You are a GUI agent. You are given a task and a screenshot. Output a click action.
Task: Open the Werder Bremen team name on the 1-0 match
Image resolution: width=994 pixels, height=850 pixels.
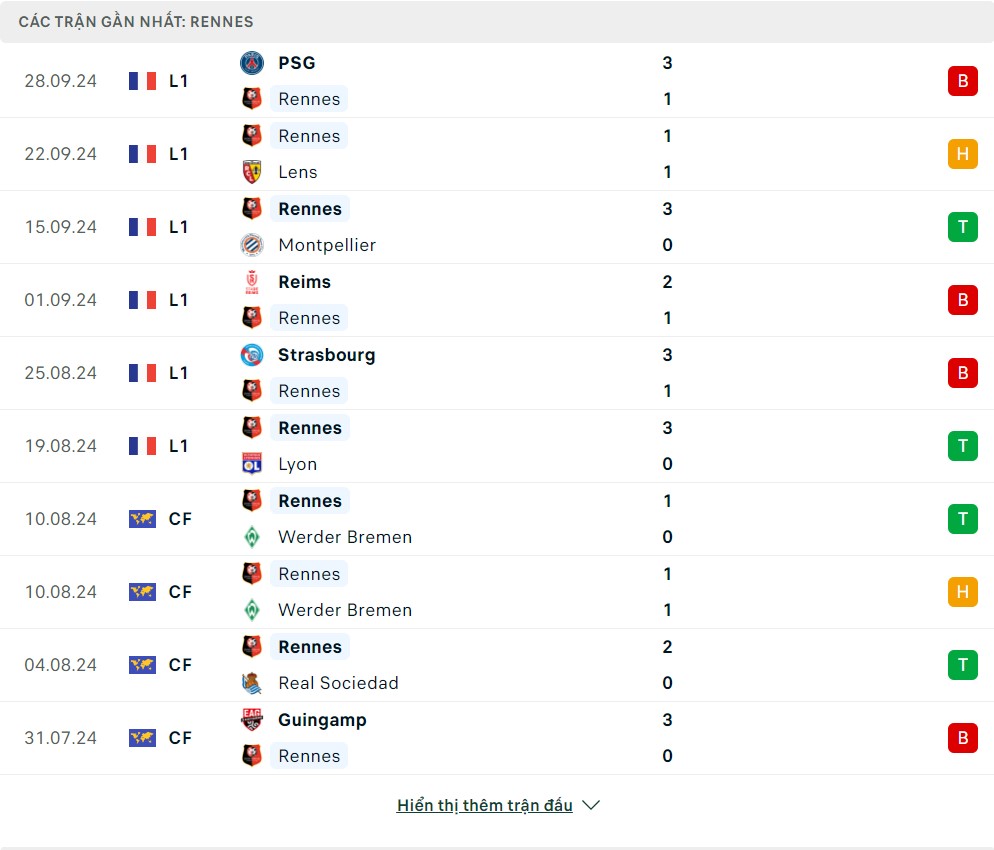coord(345,537)
